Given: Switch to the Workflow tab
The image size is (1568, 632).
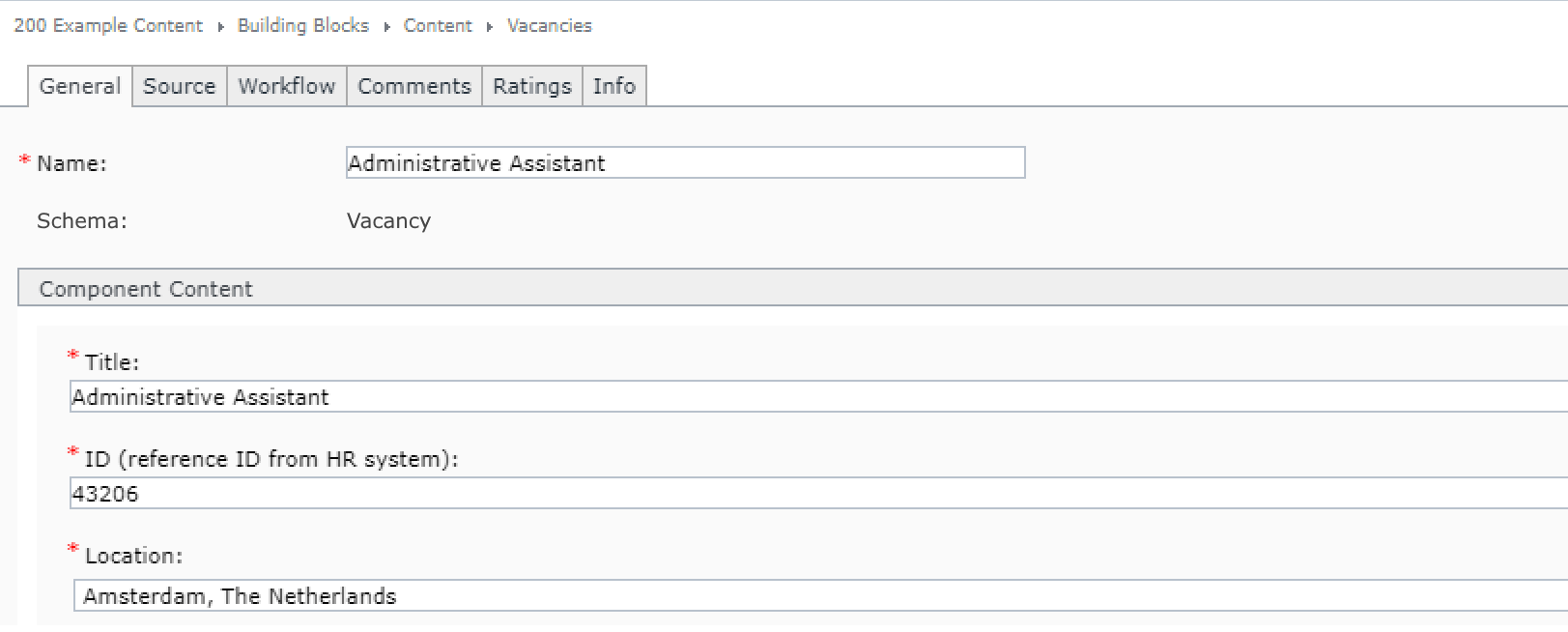Looking at the screenshot, I should tap(287, 86).
